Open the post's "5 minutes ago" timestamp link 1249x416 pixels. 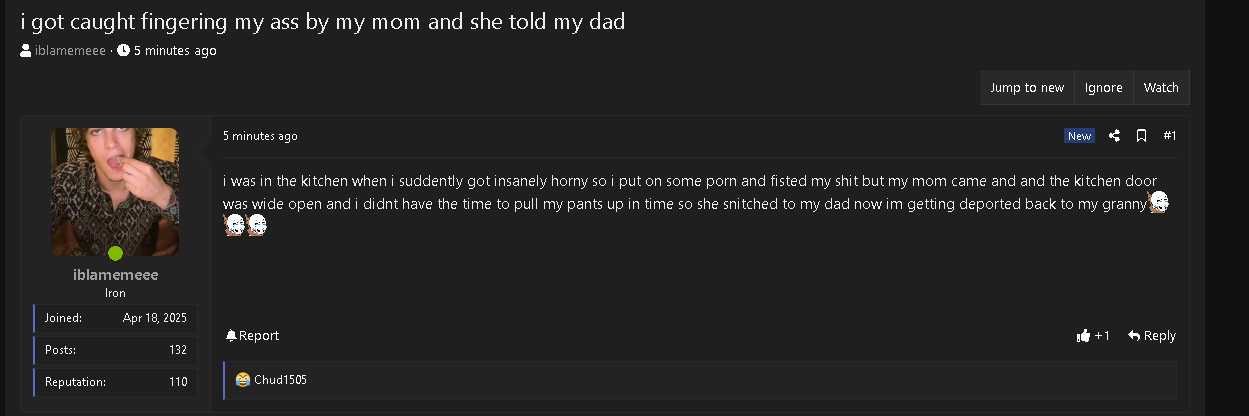point(260,136)
